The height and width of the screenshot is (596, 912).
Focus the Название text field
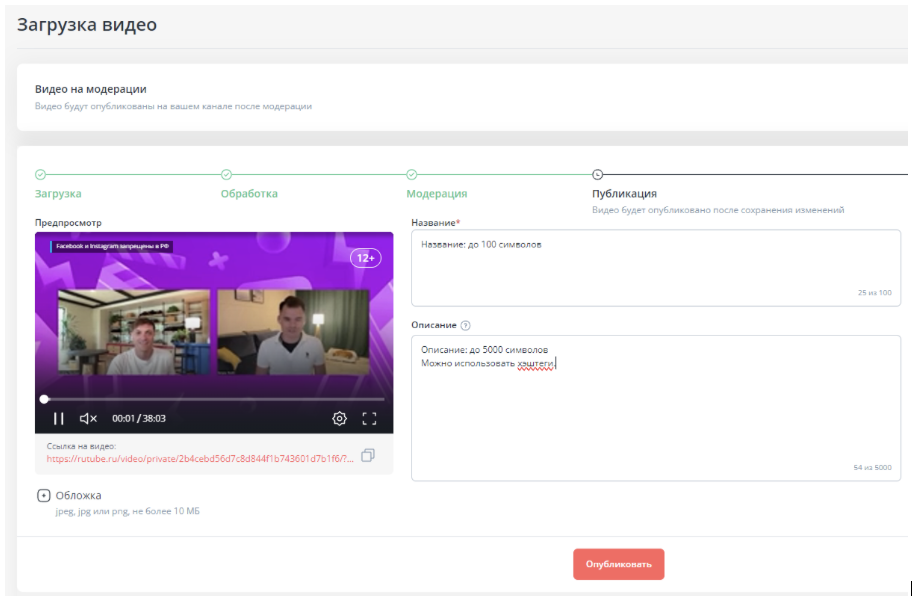point(656,268)
